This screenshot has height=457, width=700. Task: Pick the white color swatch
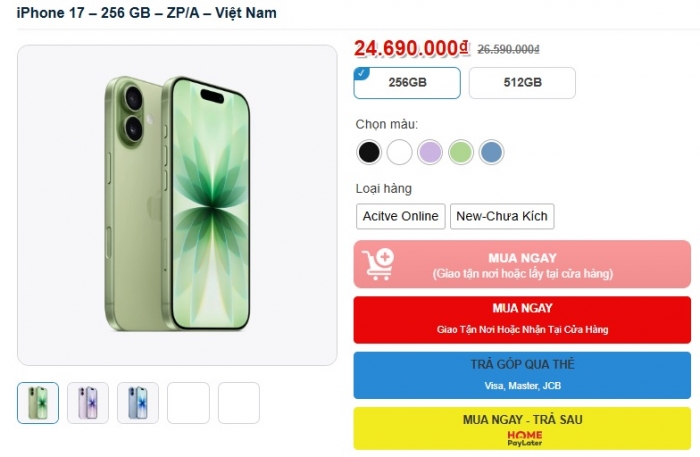click(x=400, y=152)
